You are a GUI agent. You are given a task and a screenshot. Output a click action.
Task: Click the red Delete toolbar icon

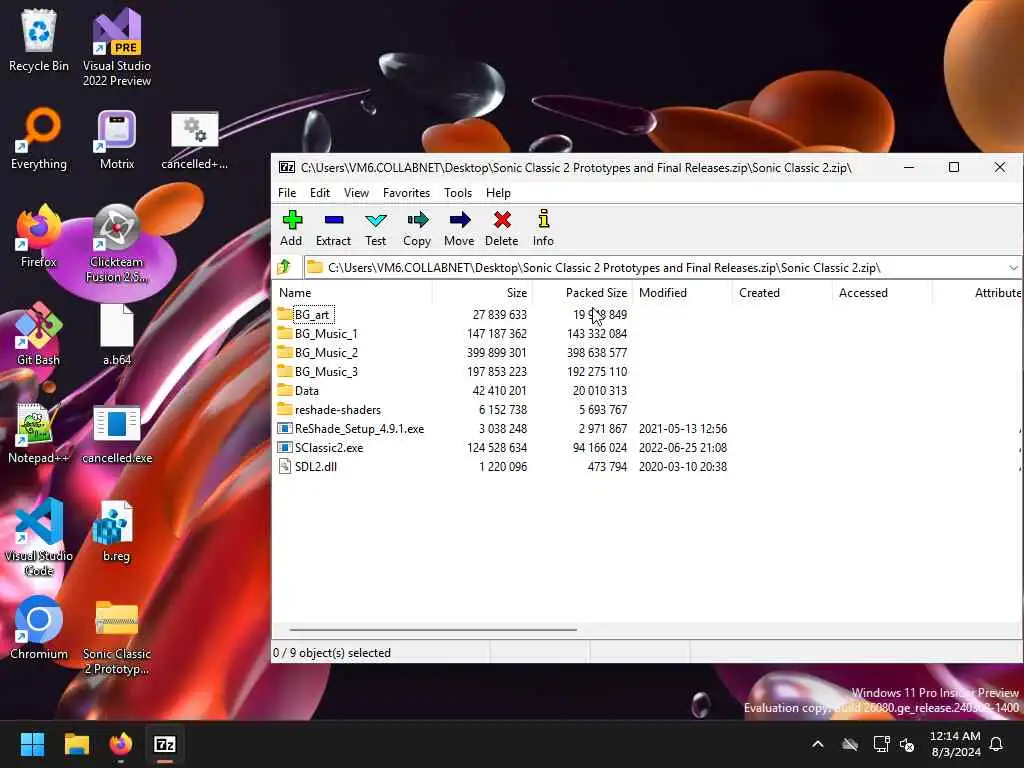click(502, 228)
